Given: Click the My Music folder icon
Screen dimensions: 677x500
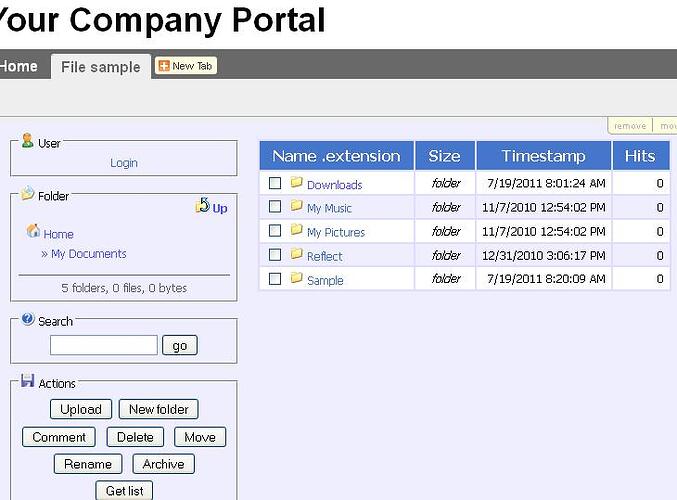Looking at the screenshot, I should (x=296, y=206).
